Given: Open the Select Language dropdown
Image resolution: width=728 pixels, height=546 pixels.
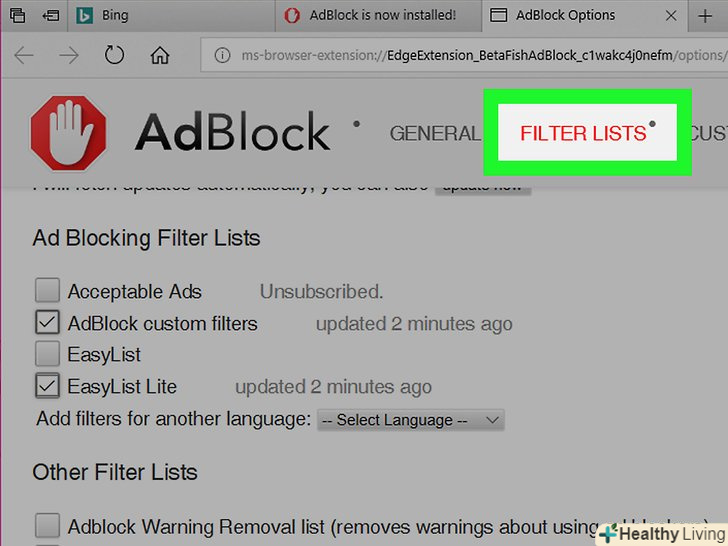Looking at the screenshot, I should [410, 420].
